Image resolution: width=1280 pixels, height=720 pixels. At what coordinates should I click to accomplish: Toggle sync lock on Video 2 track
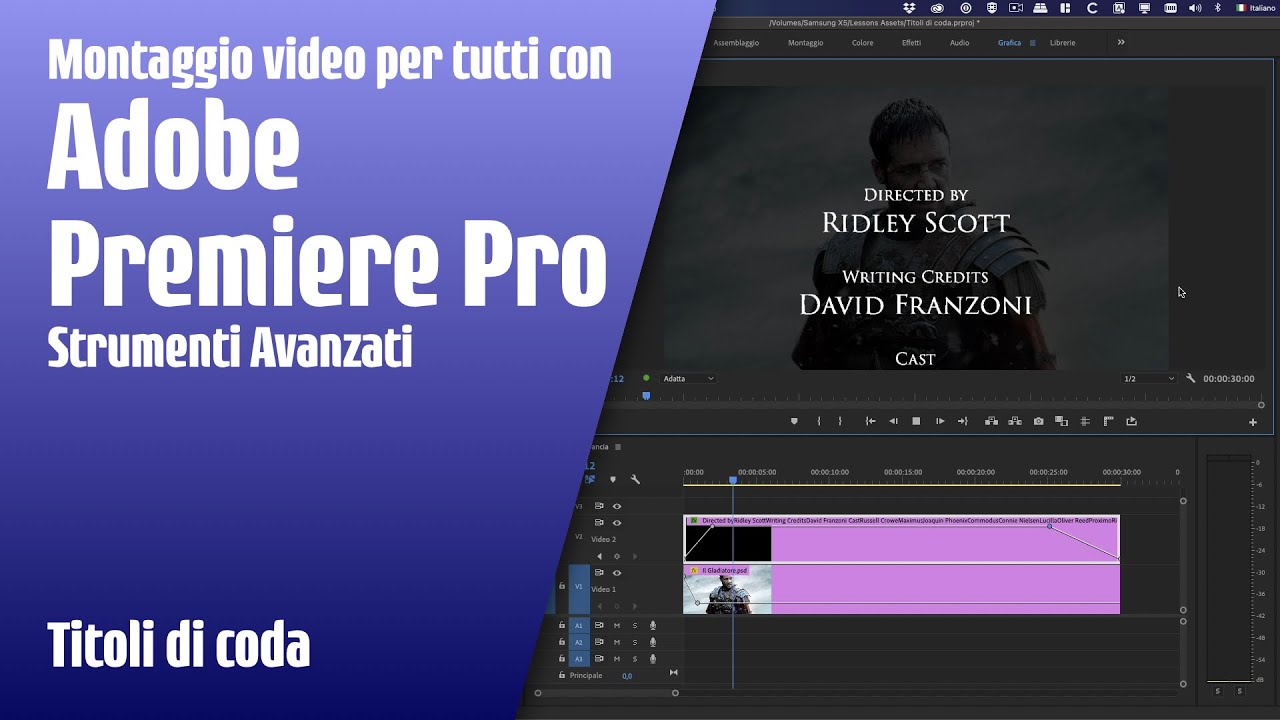point(599,523)
